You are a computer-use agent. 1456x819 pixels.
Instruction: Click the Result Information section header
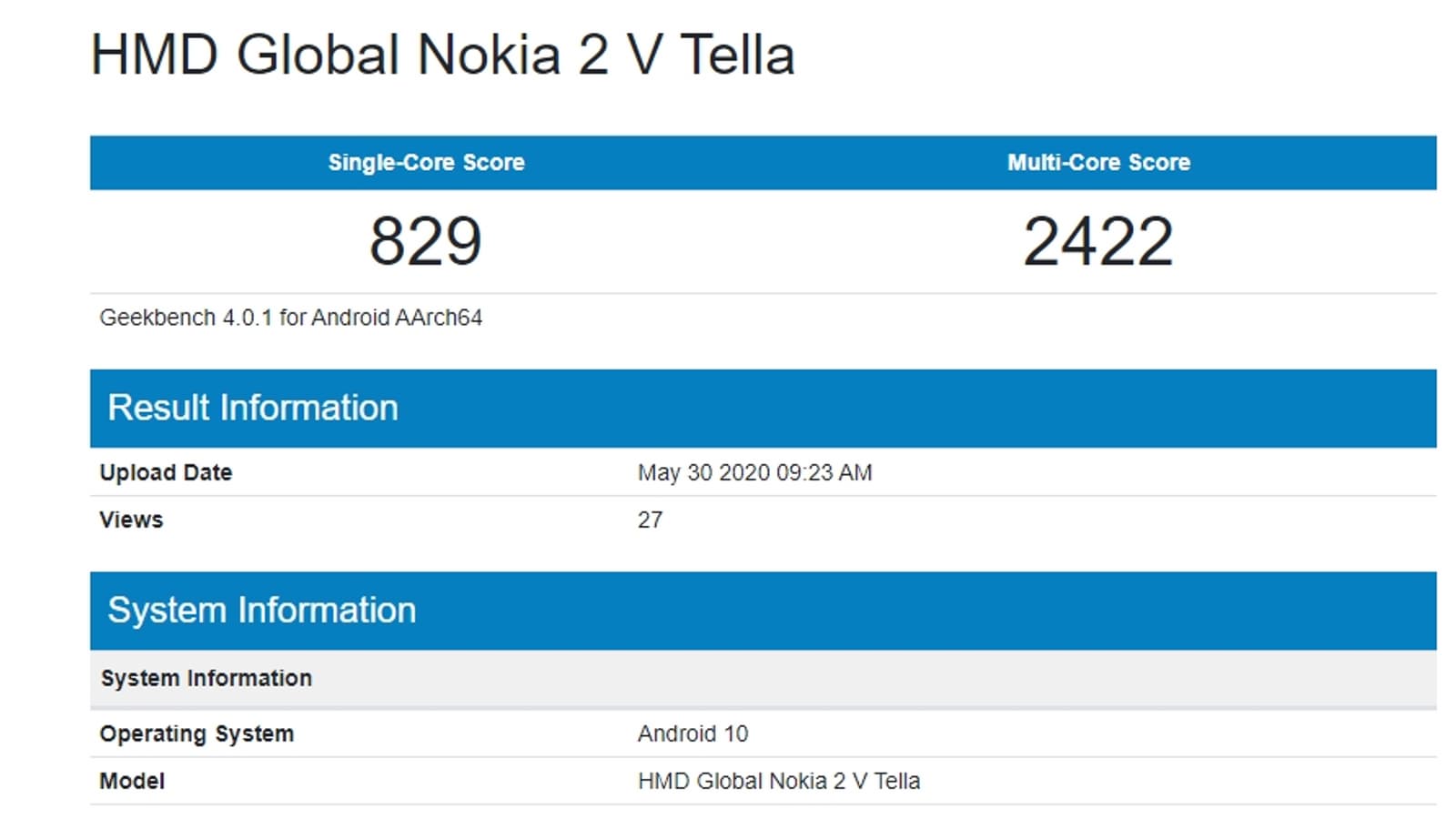point(253,408)
